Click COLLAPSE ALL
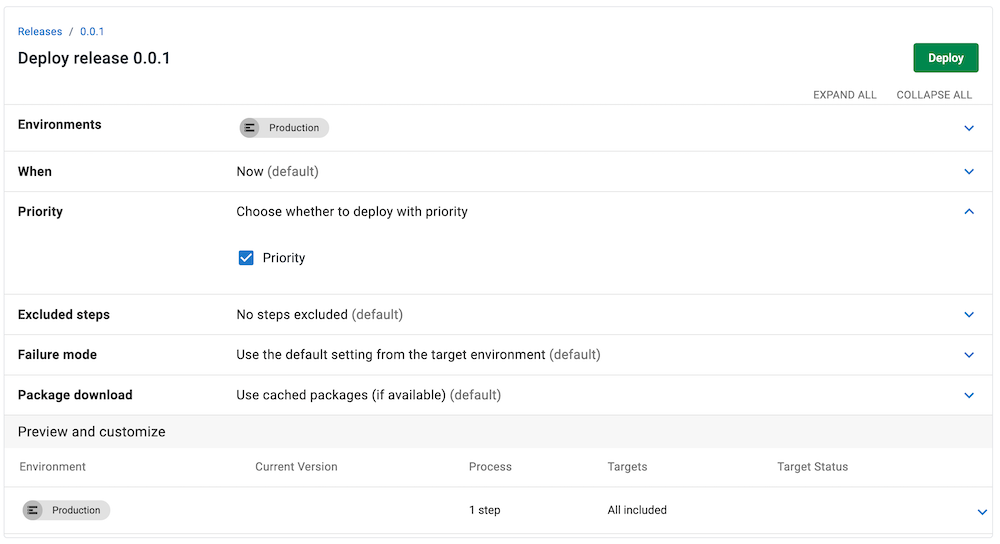The image size is (1000, 544). pyautogui.click(x=934, y=95)
